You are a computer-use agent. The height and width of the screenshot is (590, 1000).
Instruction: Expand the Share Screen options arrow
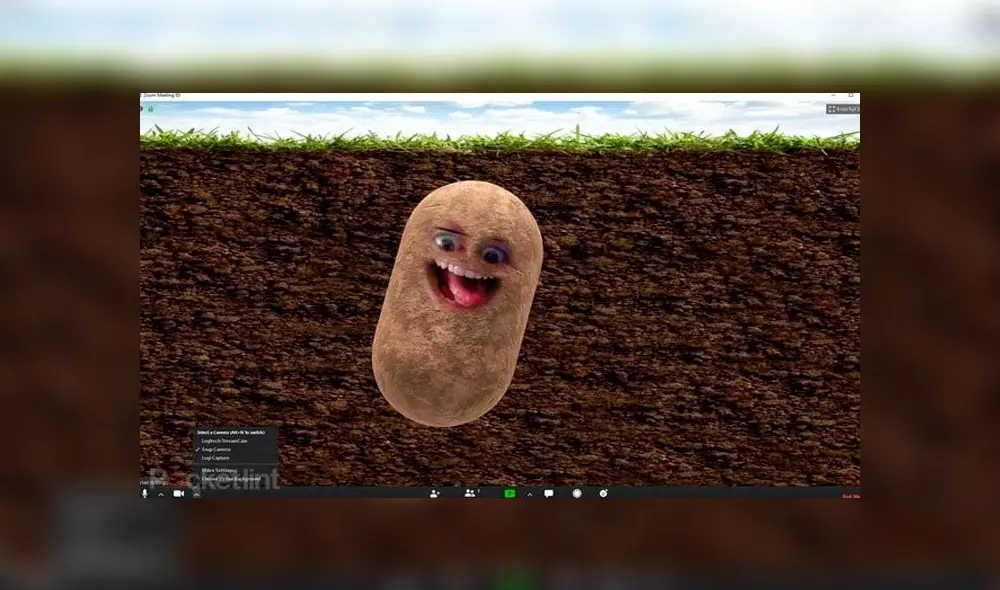[x=528, y=495]
